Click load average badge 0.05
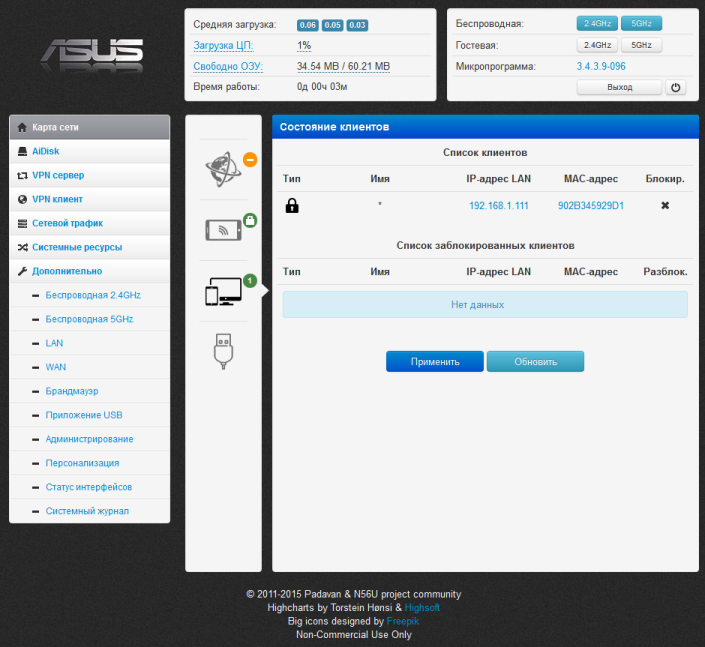This screenshot has width=705, height=647. [332, 25]
